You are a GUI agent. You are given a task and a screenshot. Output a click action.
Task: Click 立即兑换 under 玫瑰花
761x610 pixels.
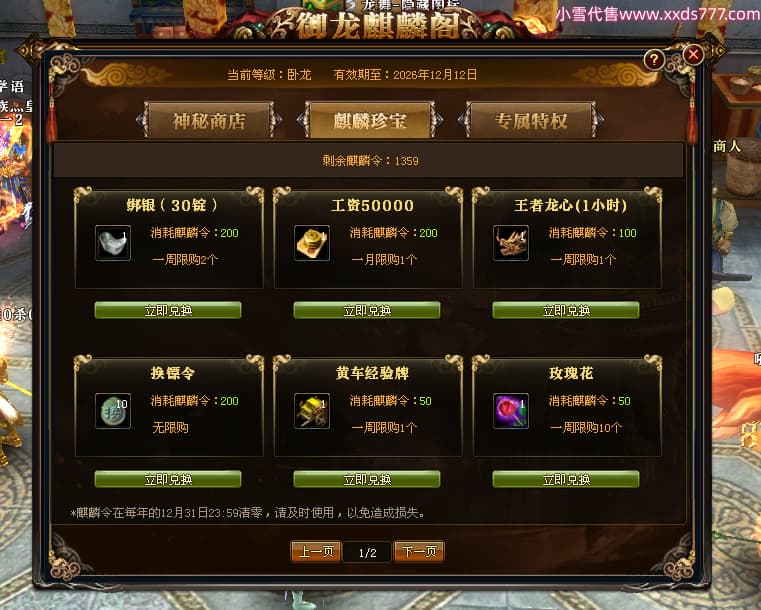pos(566,479)
